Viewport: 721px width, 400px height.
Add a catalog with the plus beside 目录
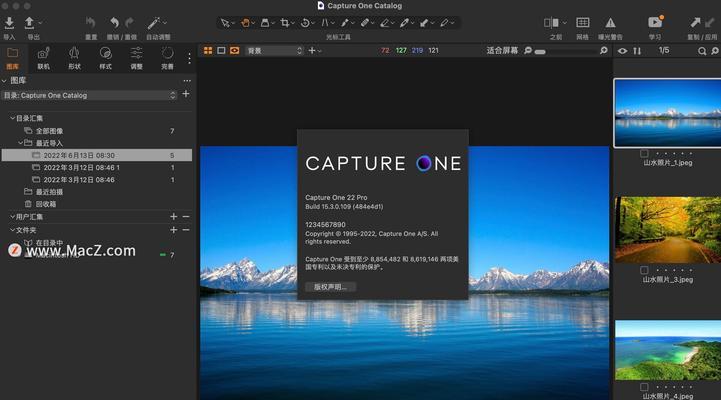[186, 94]
